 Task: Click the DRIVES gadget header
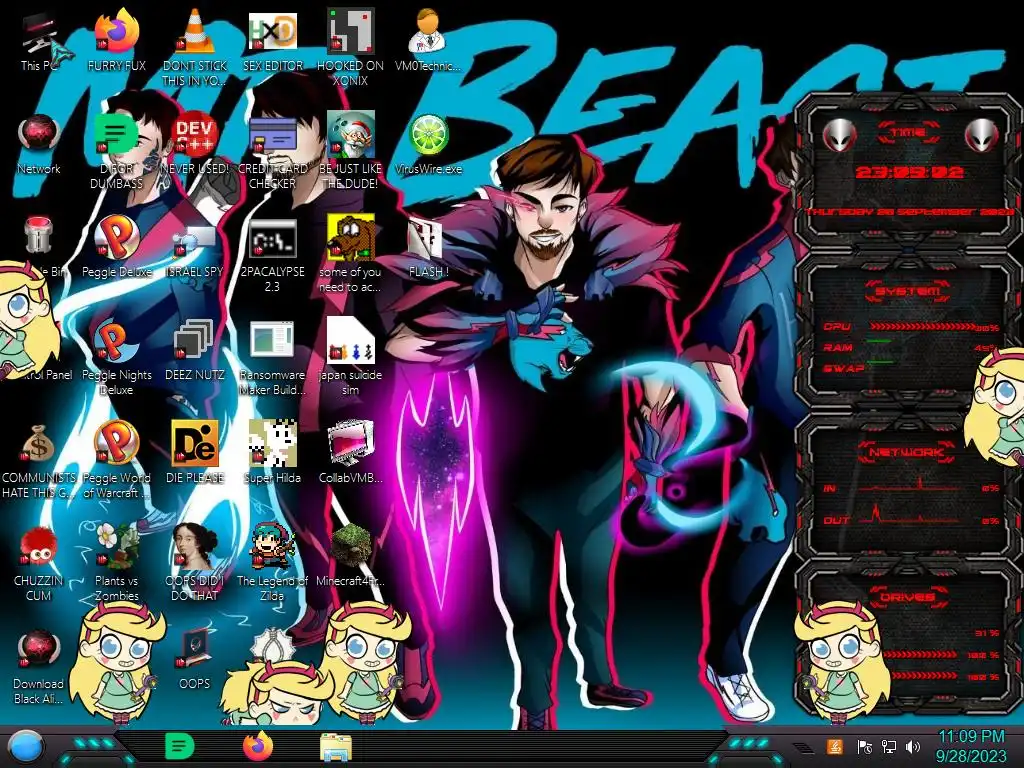tap(908, 597)
